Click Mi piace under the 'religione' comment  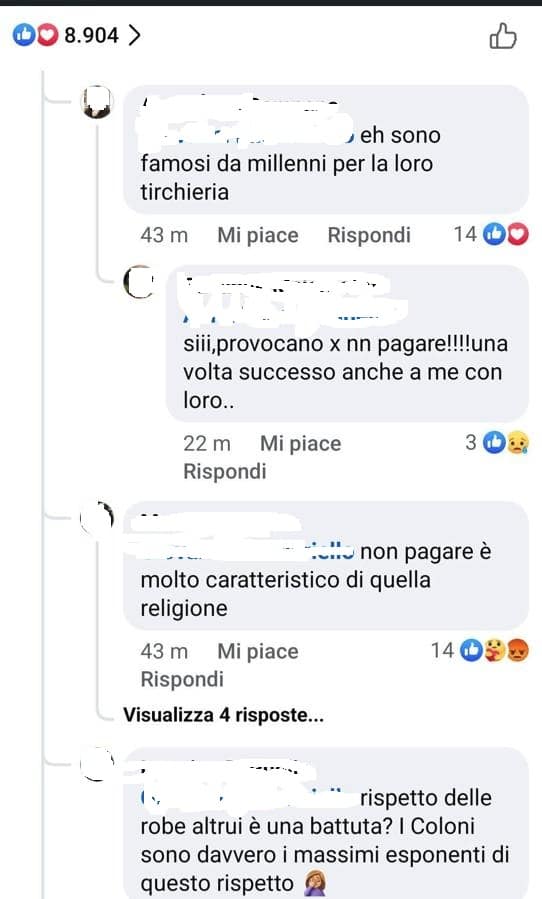pyautogui.click(x=258, y=651)
